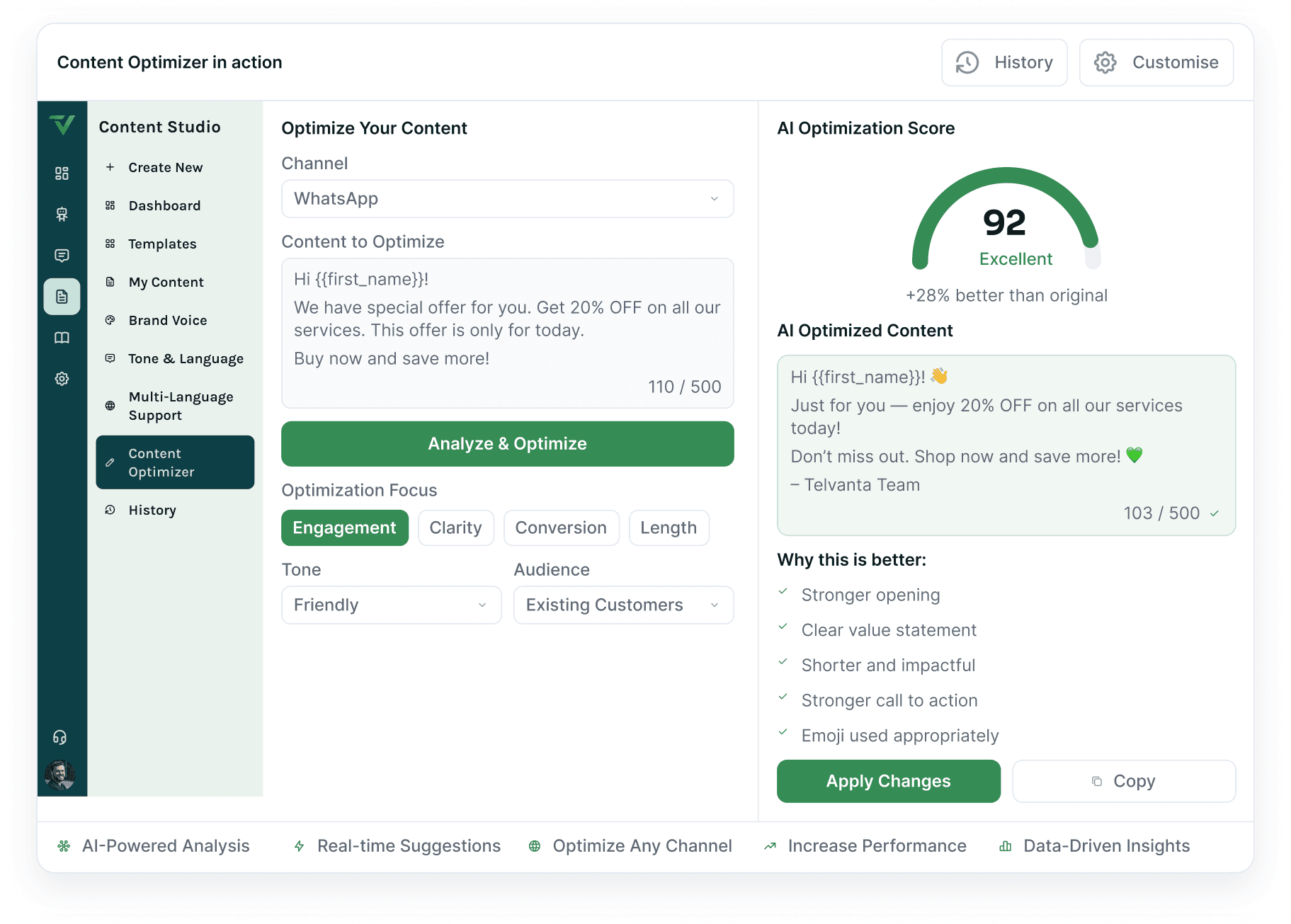Click the 'Stronger call to action' reason
Screen dimensions: 1291x924
[x=889, y=700]
